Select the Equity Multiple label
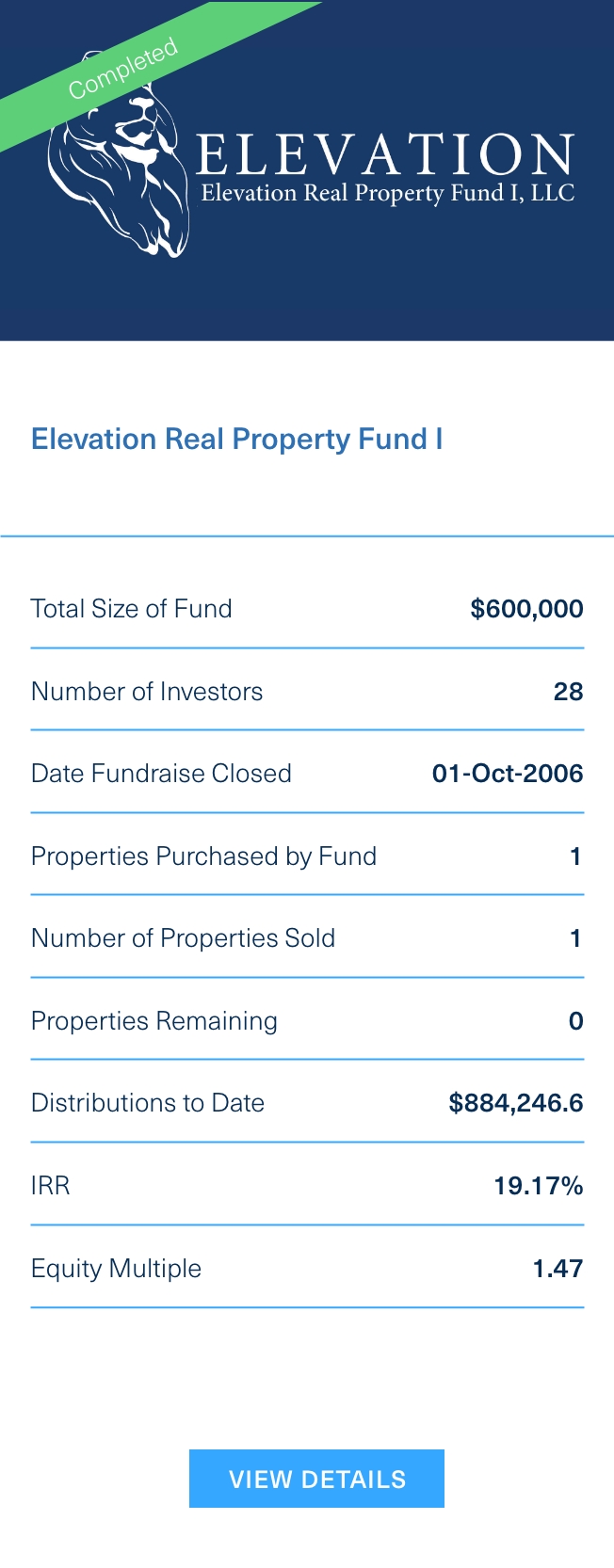The image size is (614, 1568). [117, 1269]
